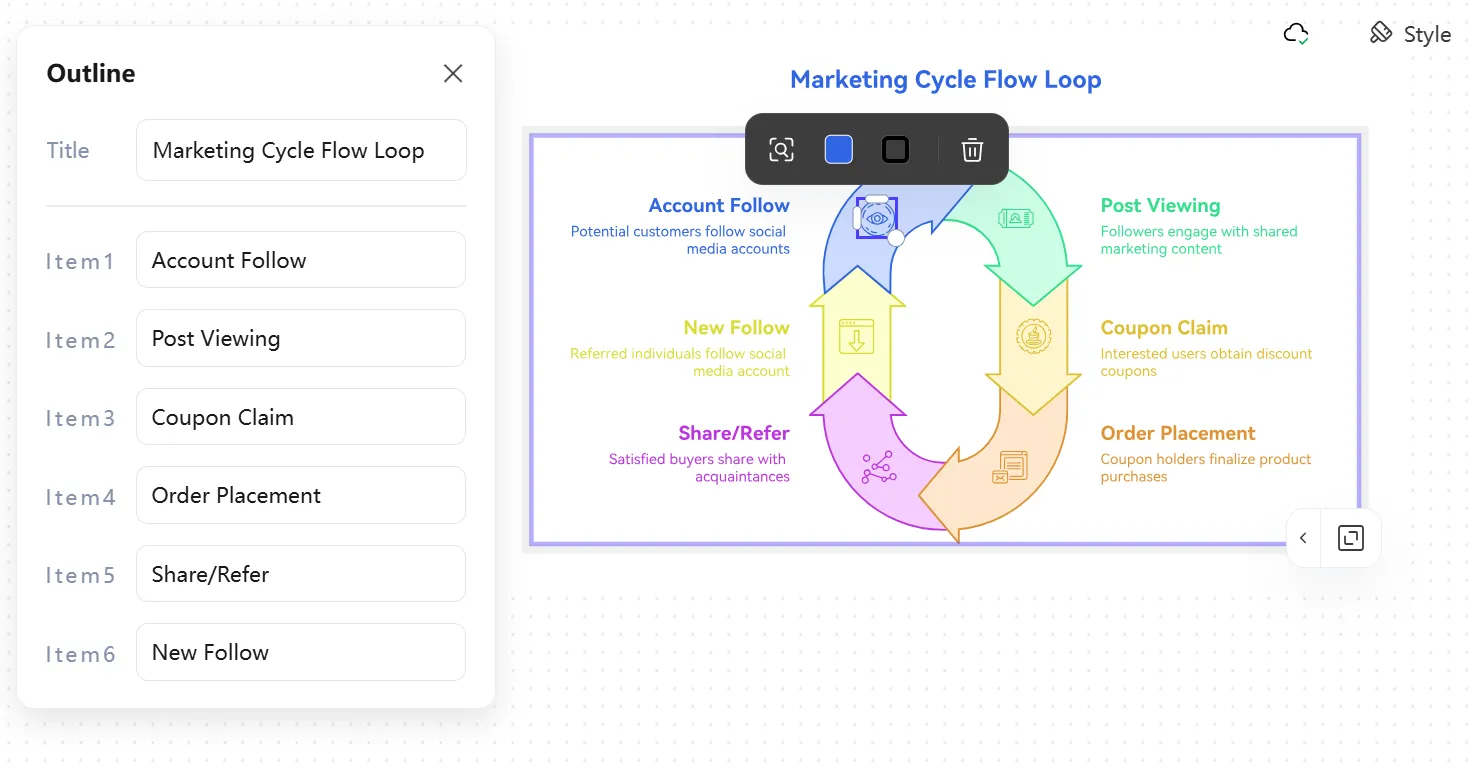Edit the Item4 Order Placement field

(301, 495)
